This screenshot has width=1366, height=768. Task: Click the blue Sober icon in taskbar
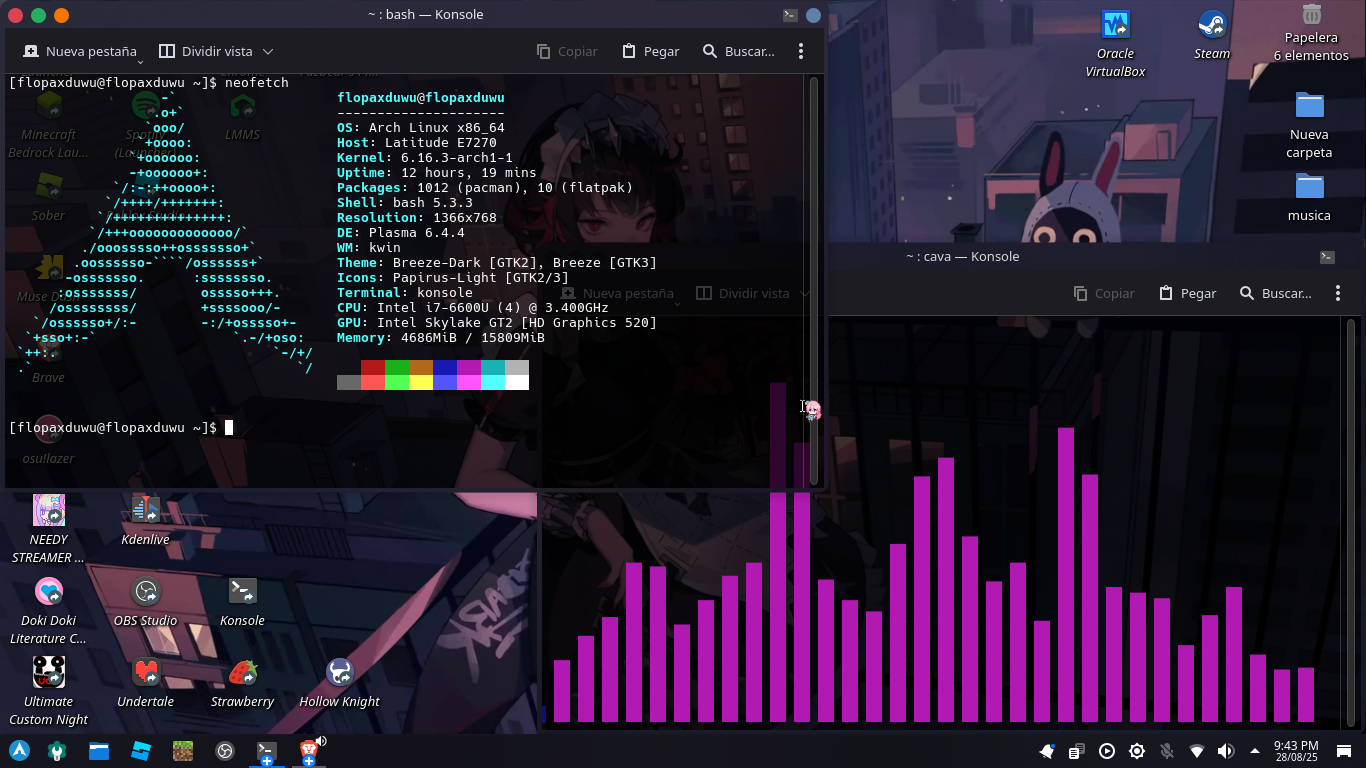click(x=140, y=750)
